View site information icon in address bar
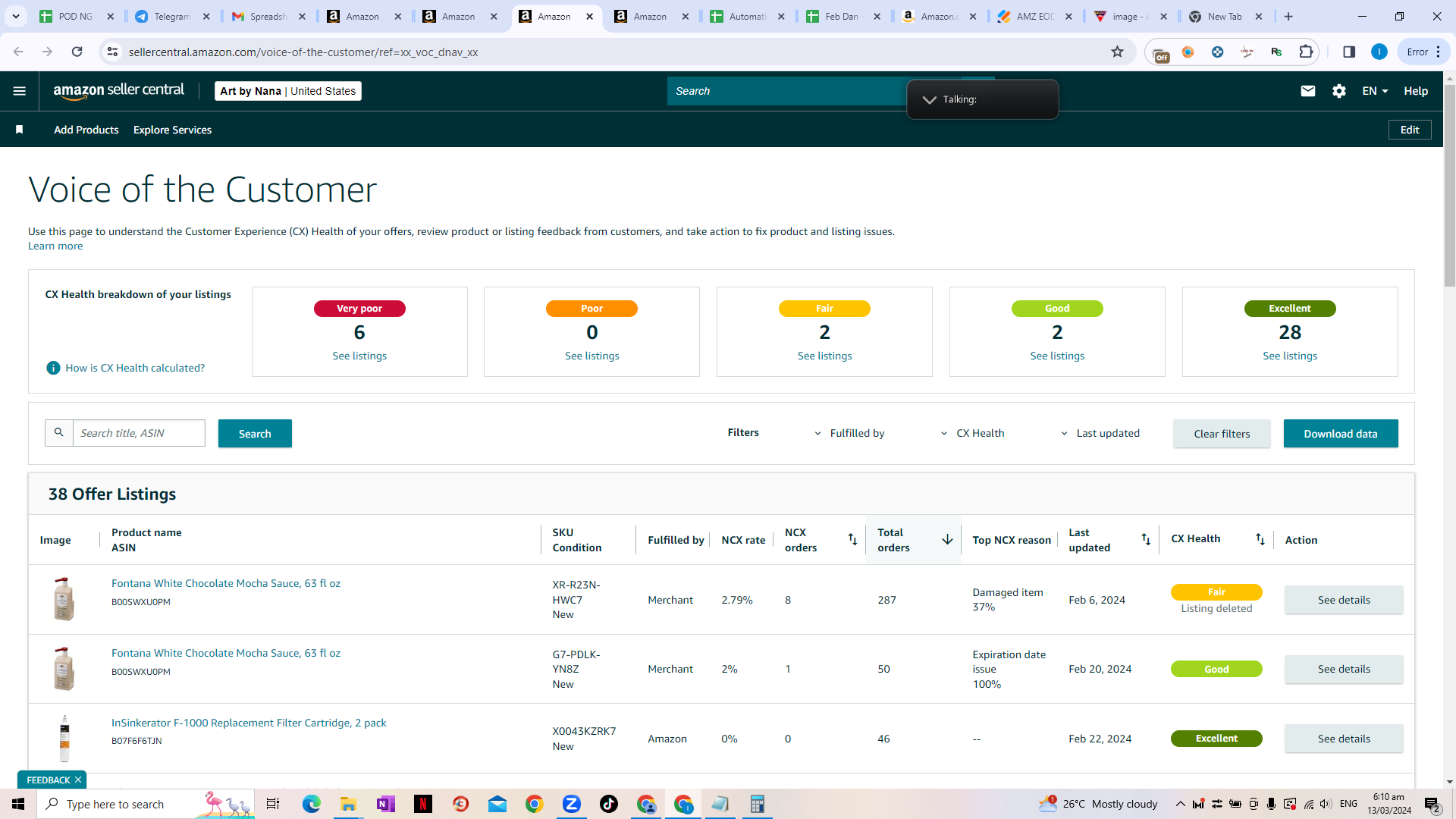 [x=112, y=52]
